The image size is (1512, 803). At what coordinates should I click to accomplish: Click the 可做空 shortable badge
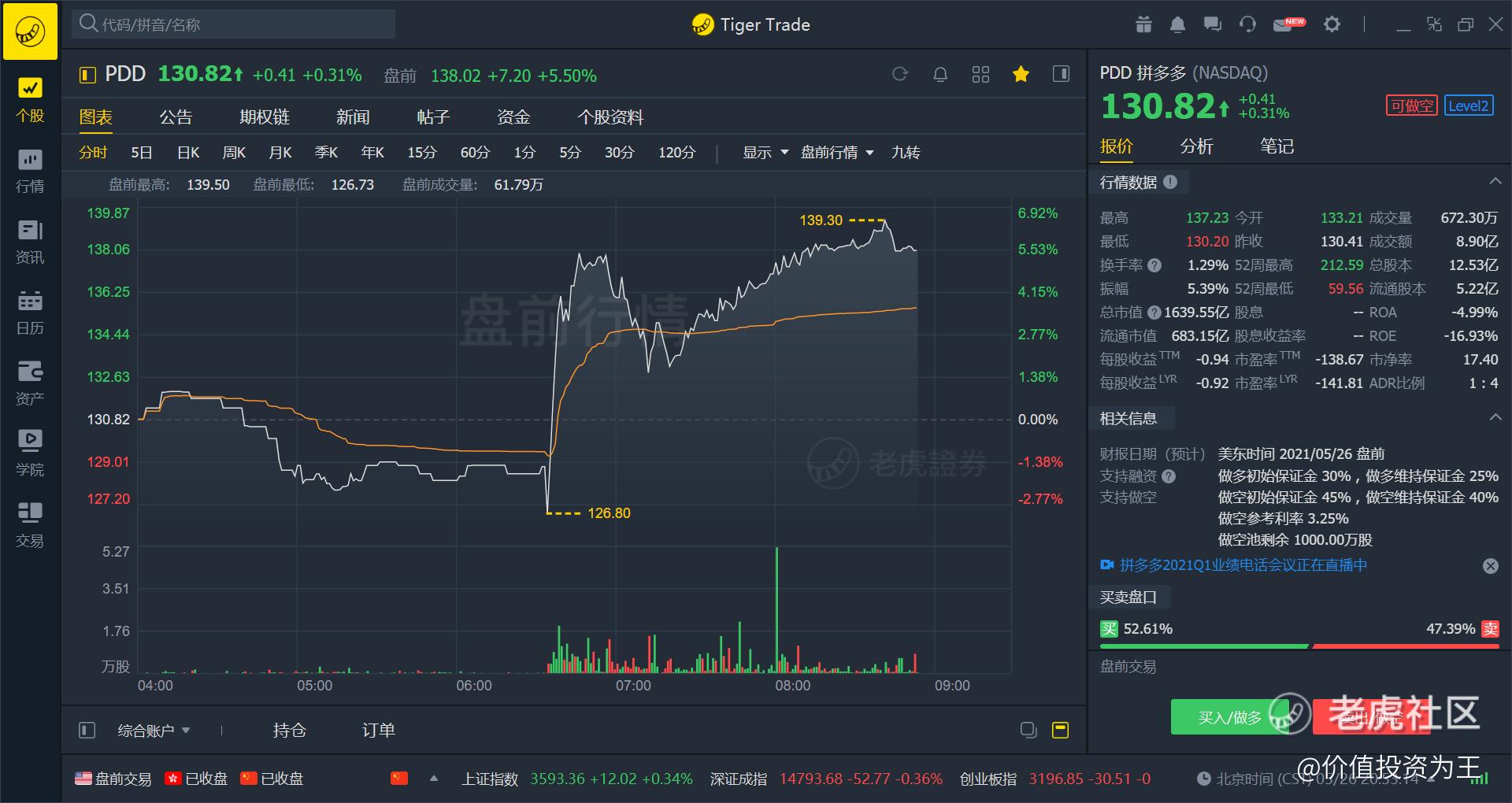[1412, 105]
